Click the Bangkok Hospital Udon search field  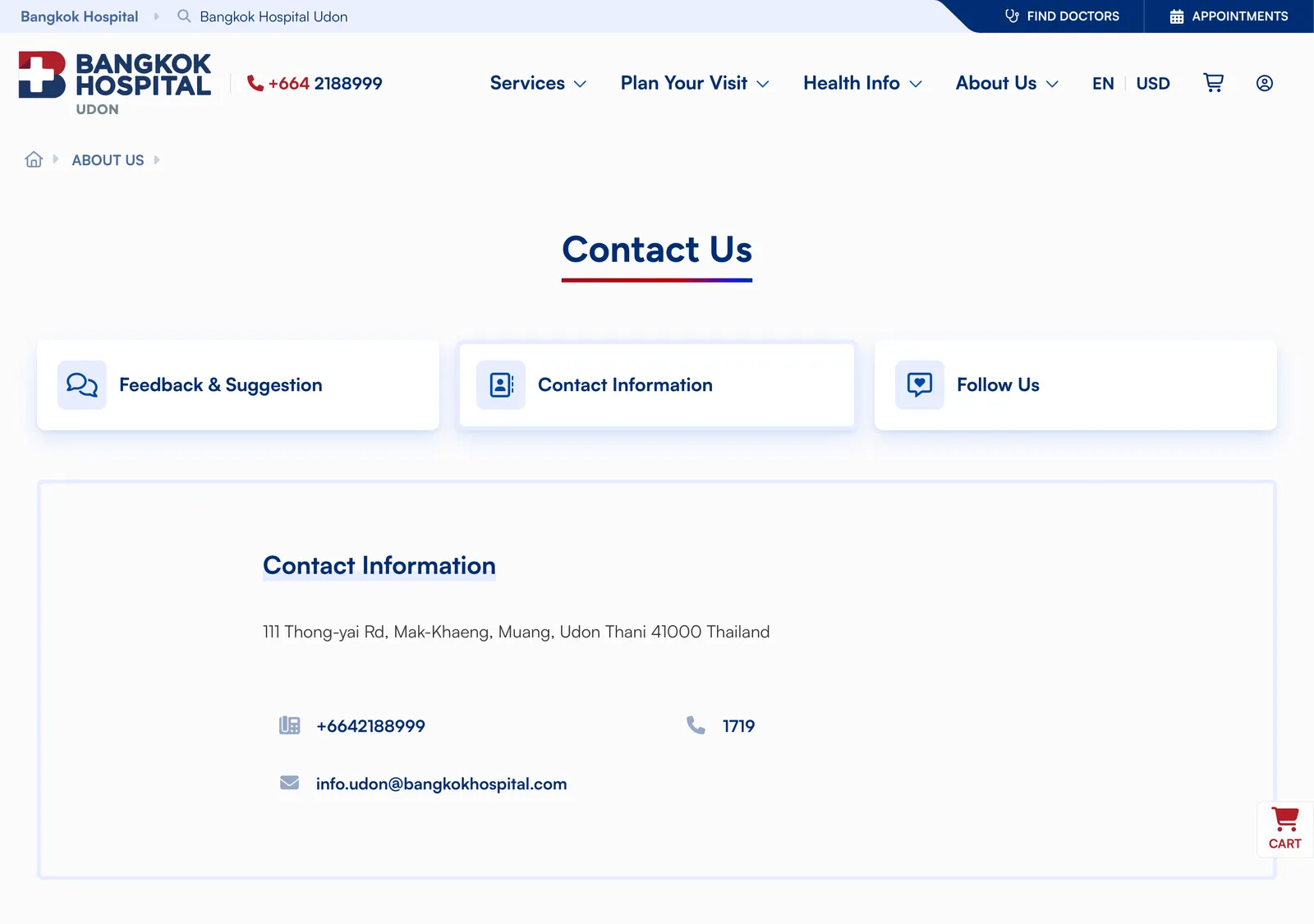click(273, 16)
